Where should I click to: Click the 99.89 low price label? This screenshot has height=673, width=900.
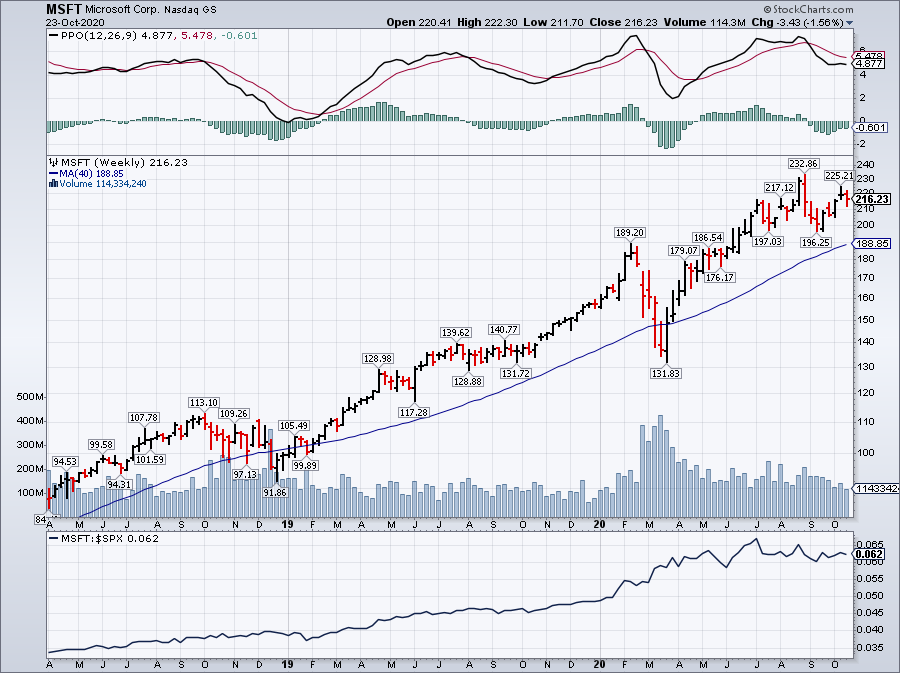coord(305,466)
